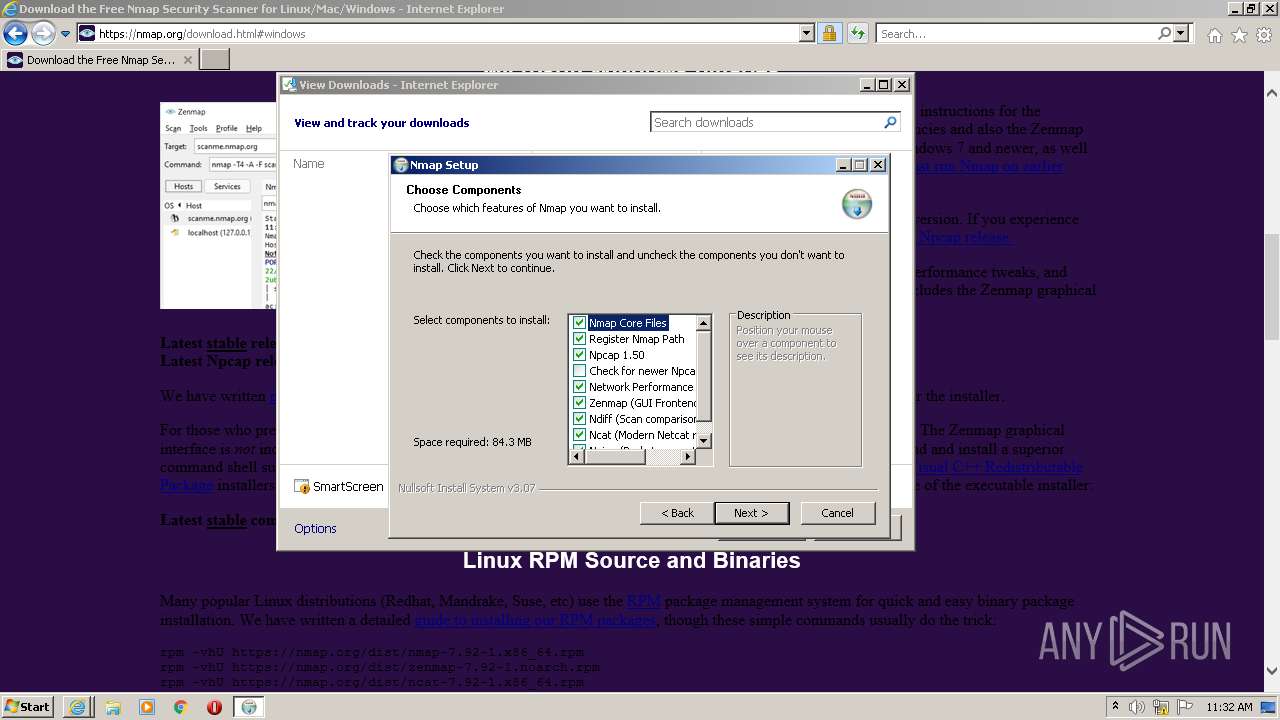Follow the RPM link on the page
This screenshot has height=720, width=1280.
(644, 601)
